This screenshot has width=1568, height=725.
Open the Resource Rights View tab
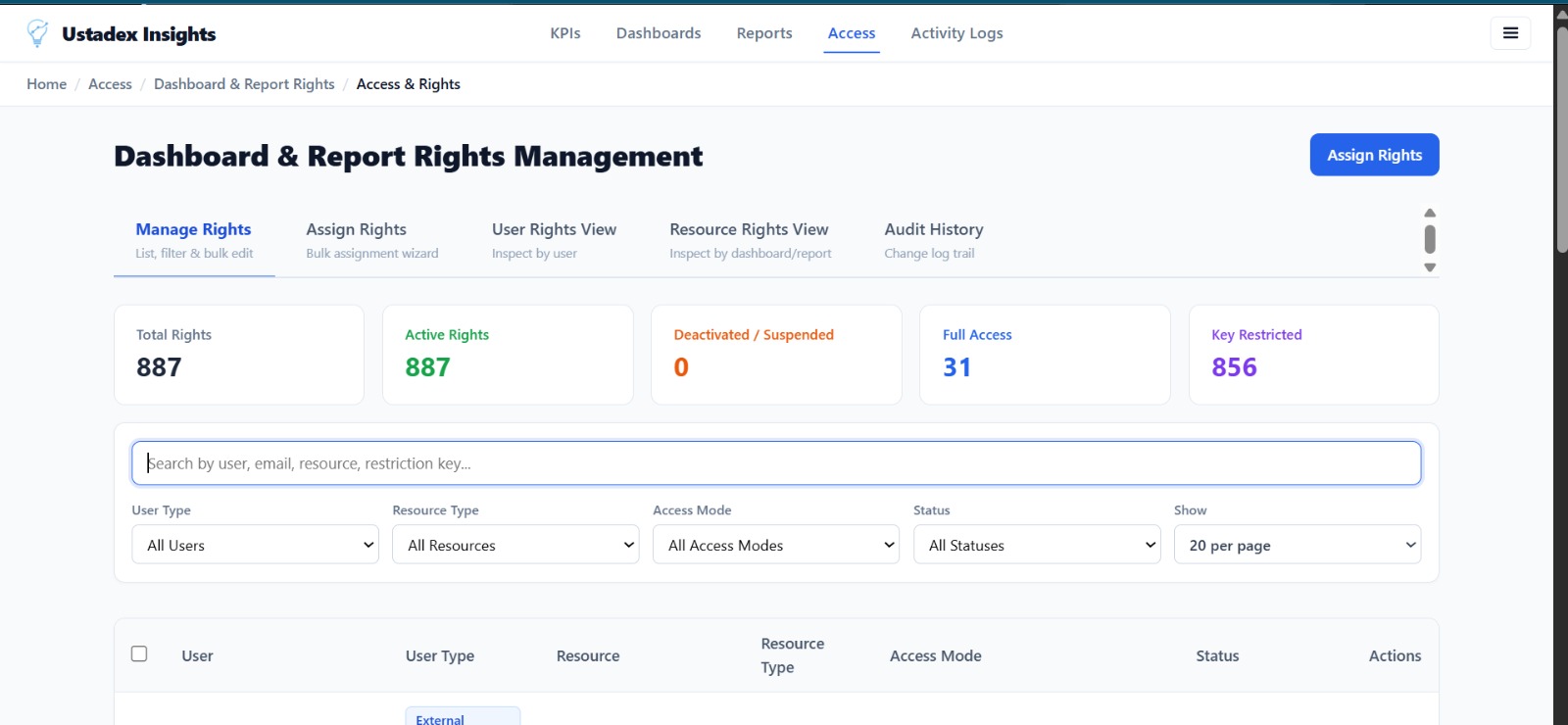coord(750,241)
